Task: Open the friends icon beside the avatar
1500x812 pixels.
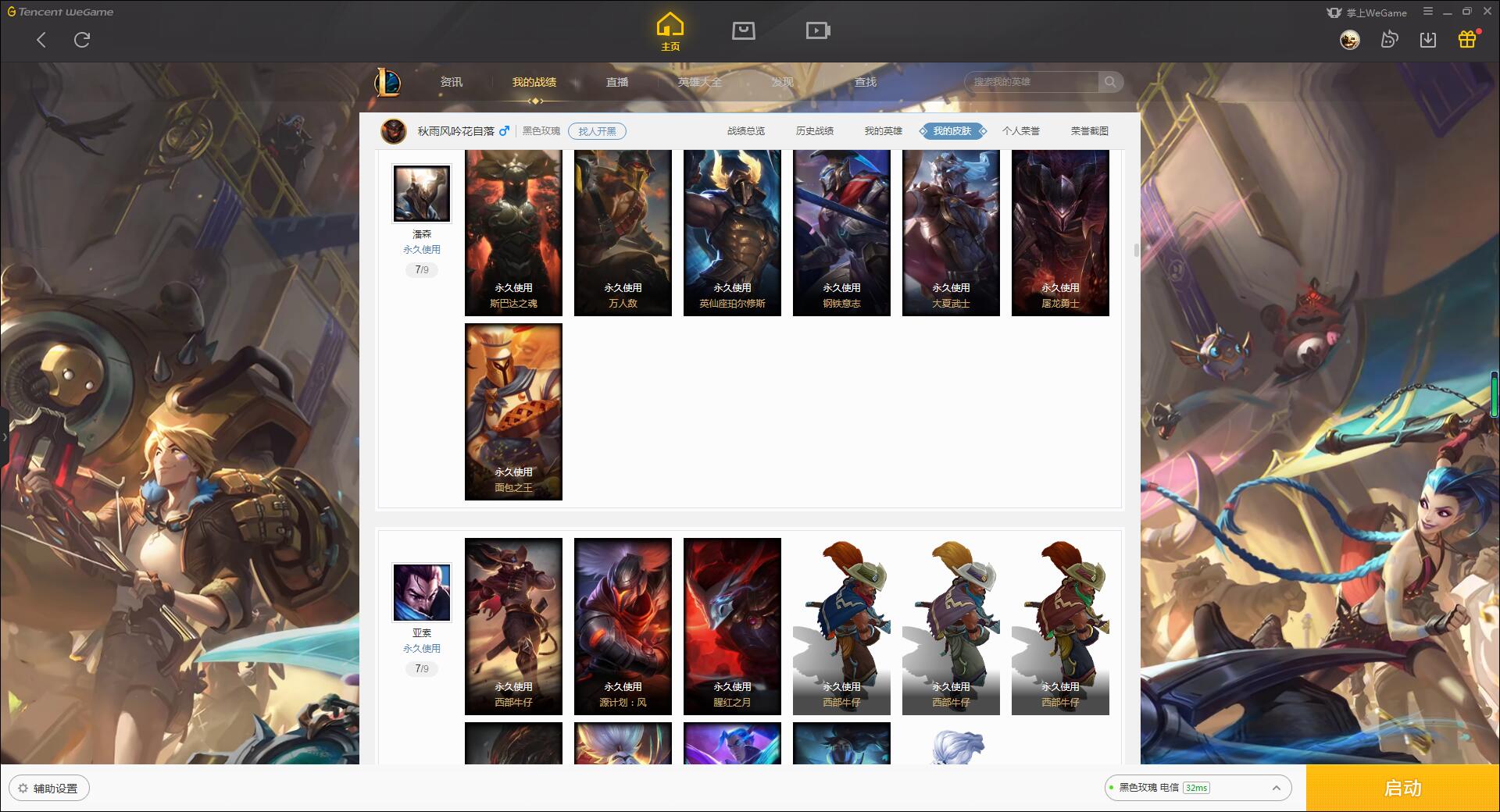Action: [1389, 40]
